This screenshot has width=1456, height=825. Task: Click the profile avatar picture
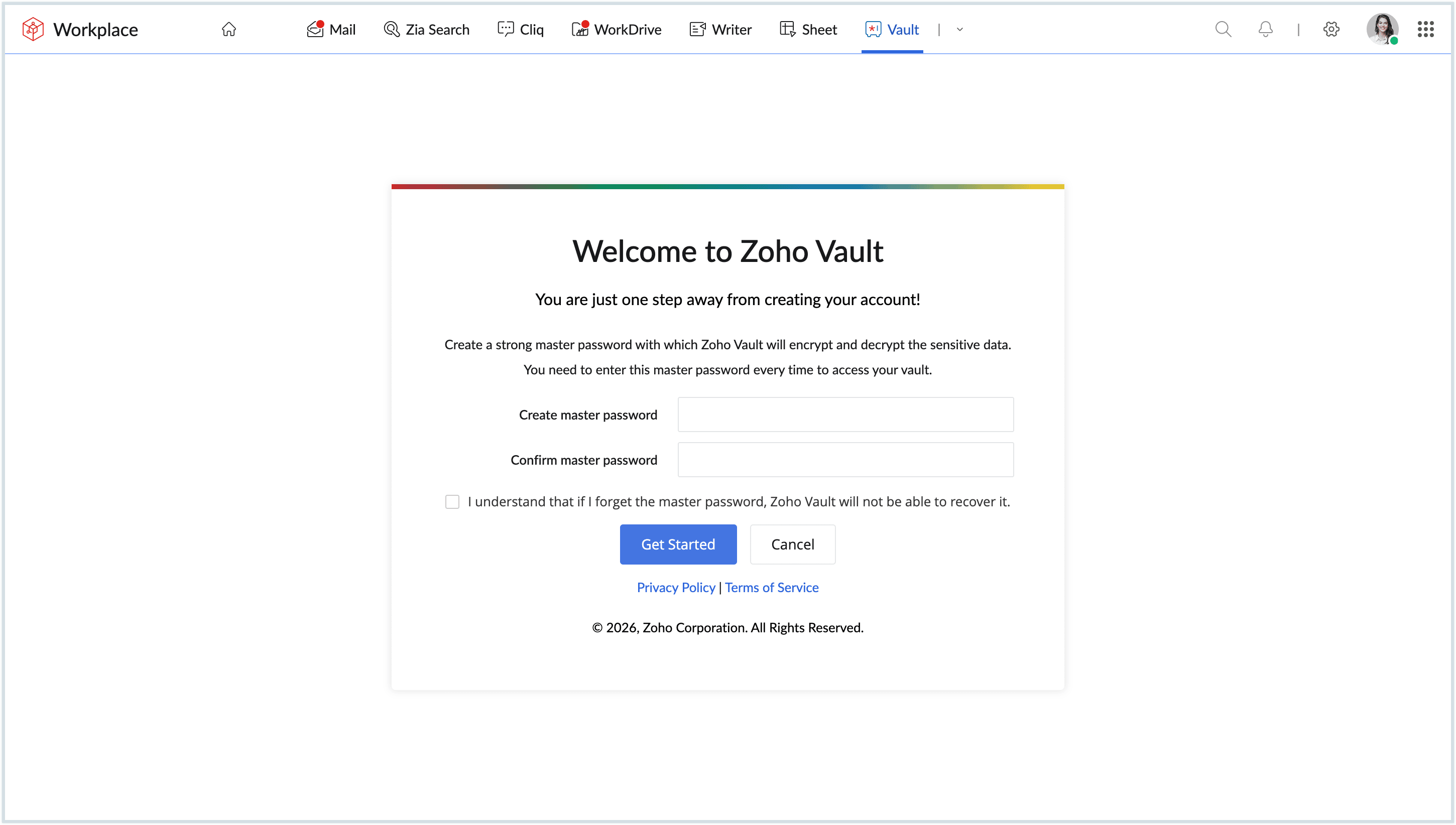pos(1383,29)
